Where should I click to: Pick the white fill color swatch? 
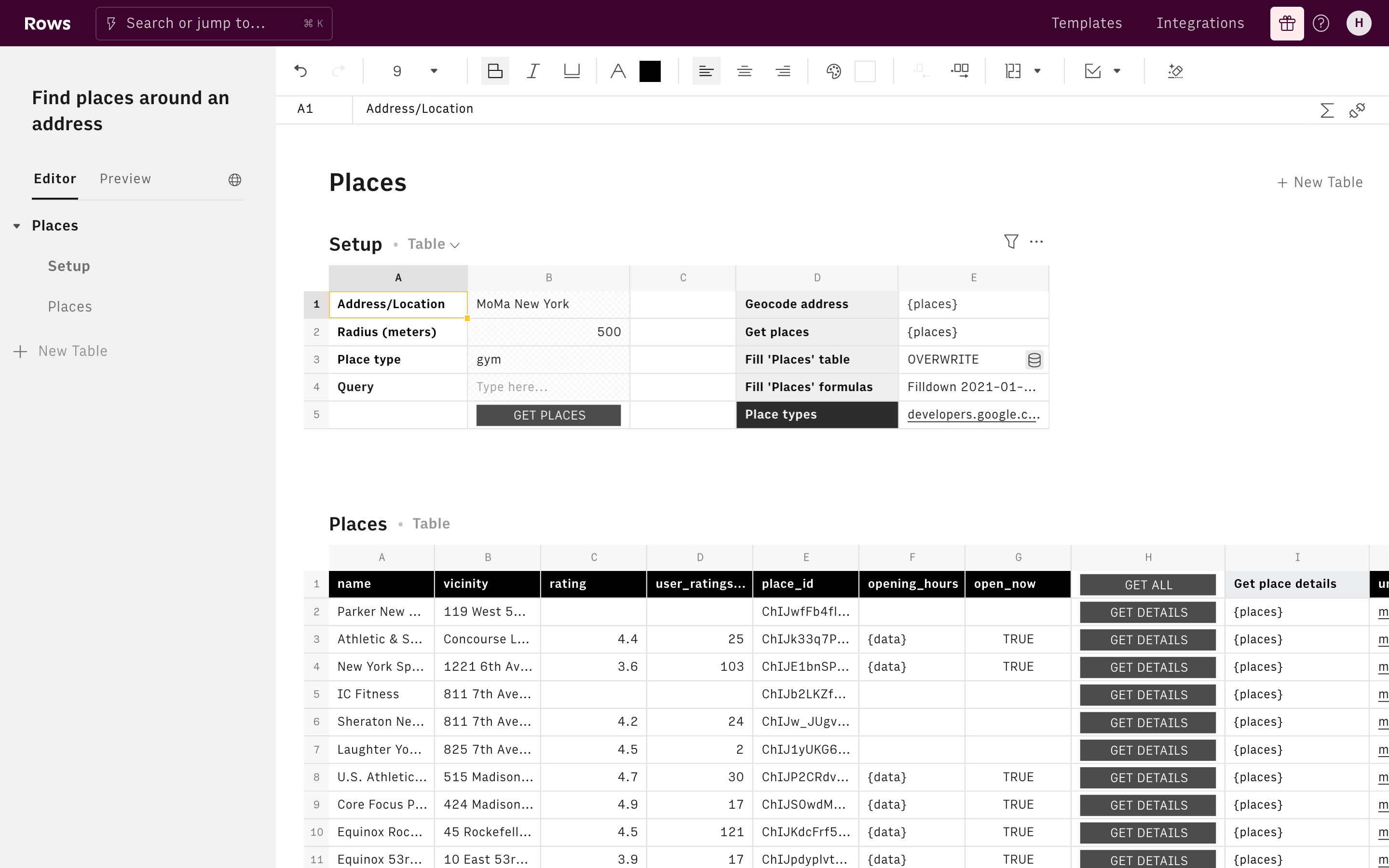[x=865, y=71]
